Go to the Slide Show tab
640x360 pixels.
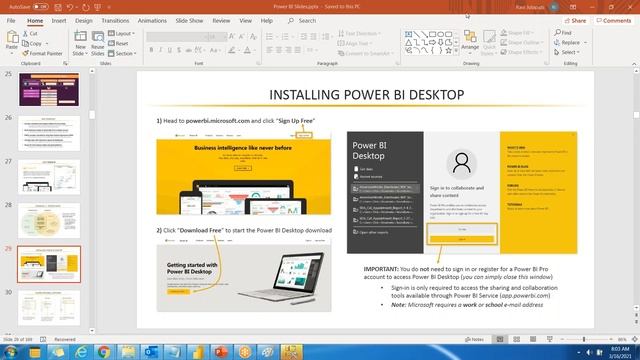189,20
